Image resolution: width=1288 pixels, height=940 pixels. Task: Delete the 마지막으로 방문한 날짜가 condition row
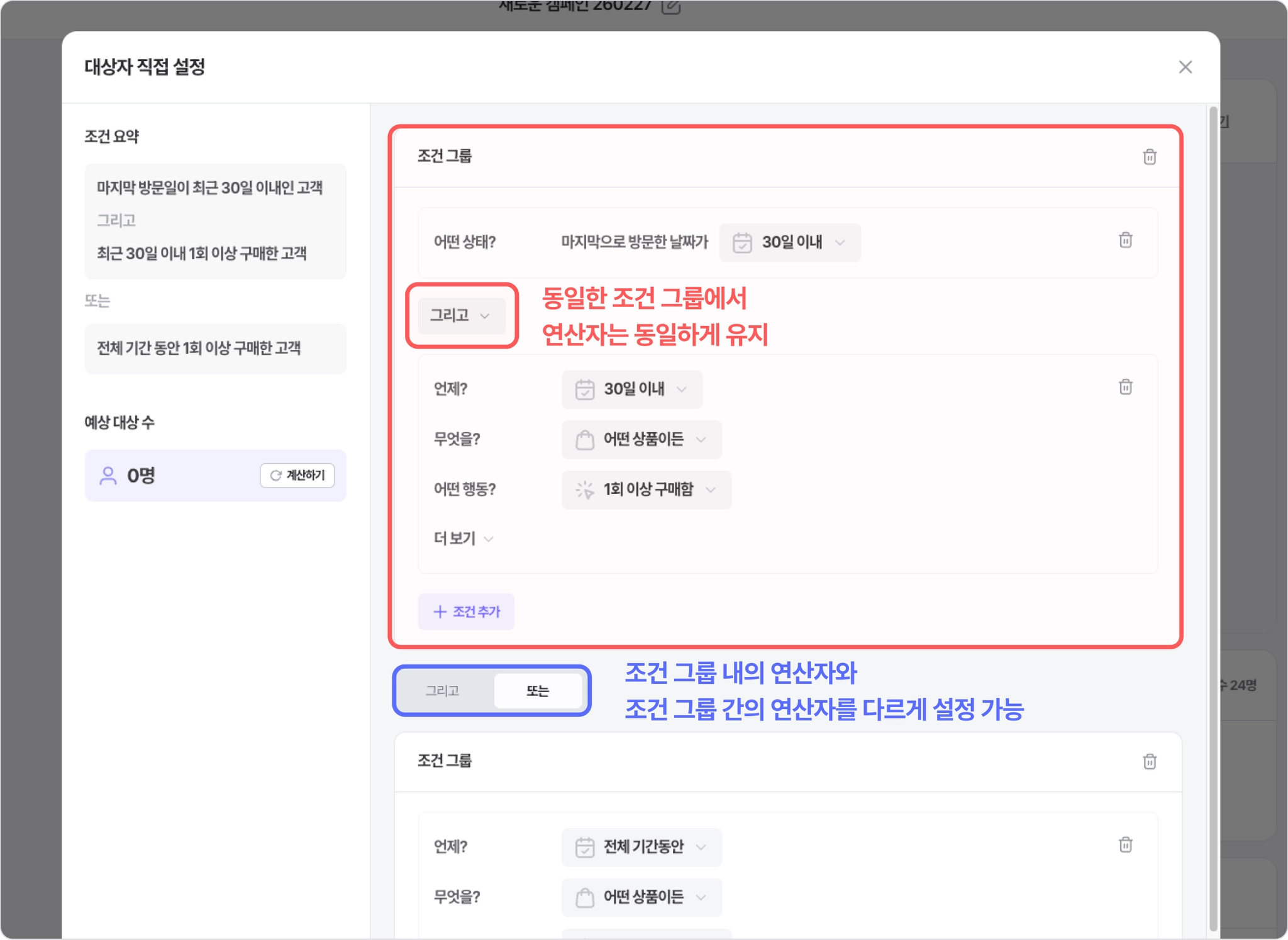pyautogui.click(x=1125, y=240)
